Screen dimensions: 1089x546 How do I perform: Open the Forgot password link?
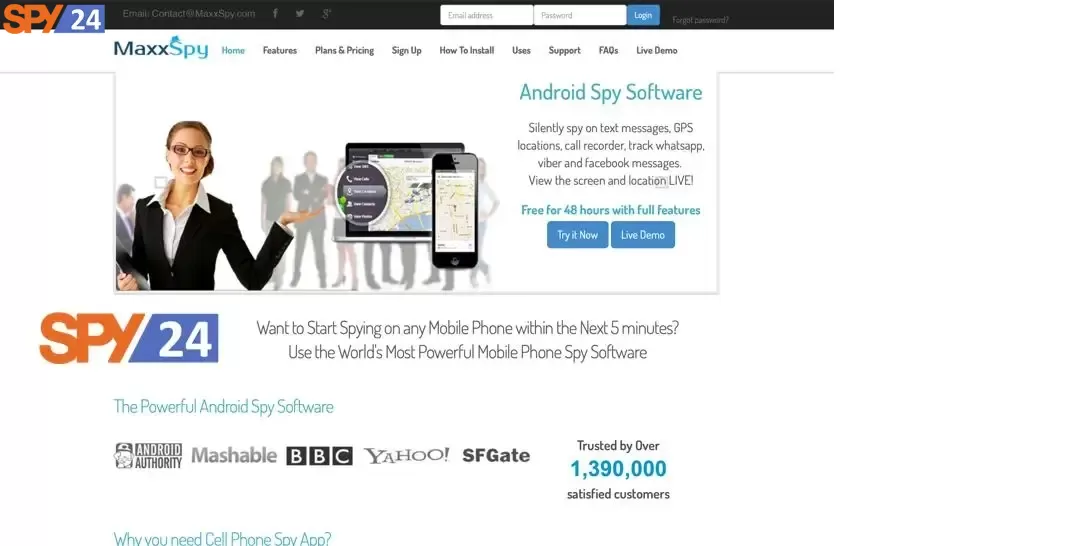coord(701,20)
